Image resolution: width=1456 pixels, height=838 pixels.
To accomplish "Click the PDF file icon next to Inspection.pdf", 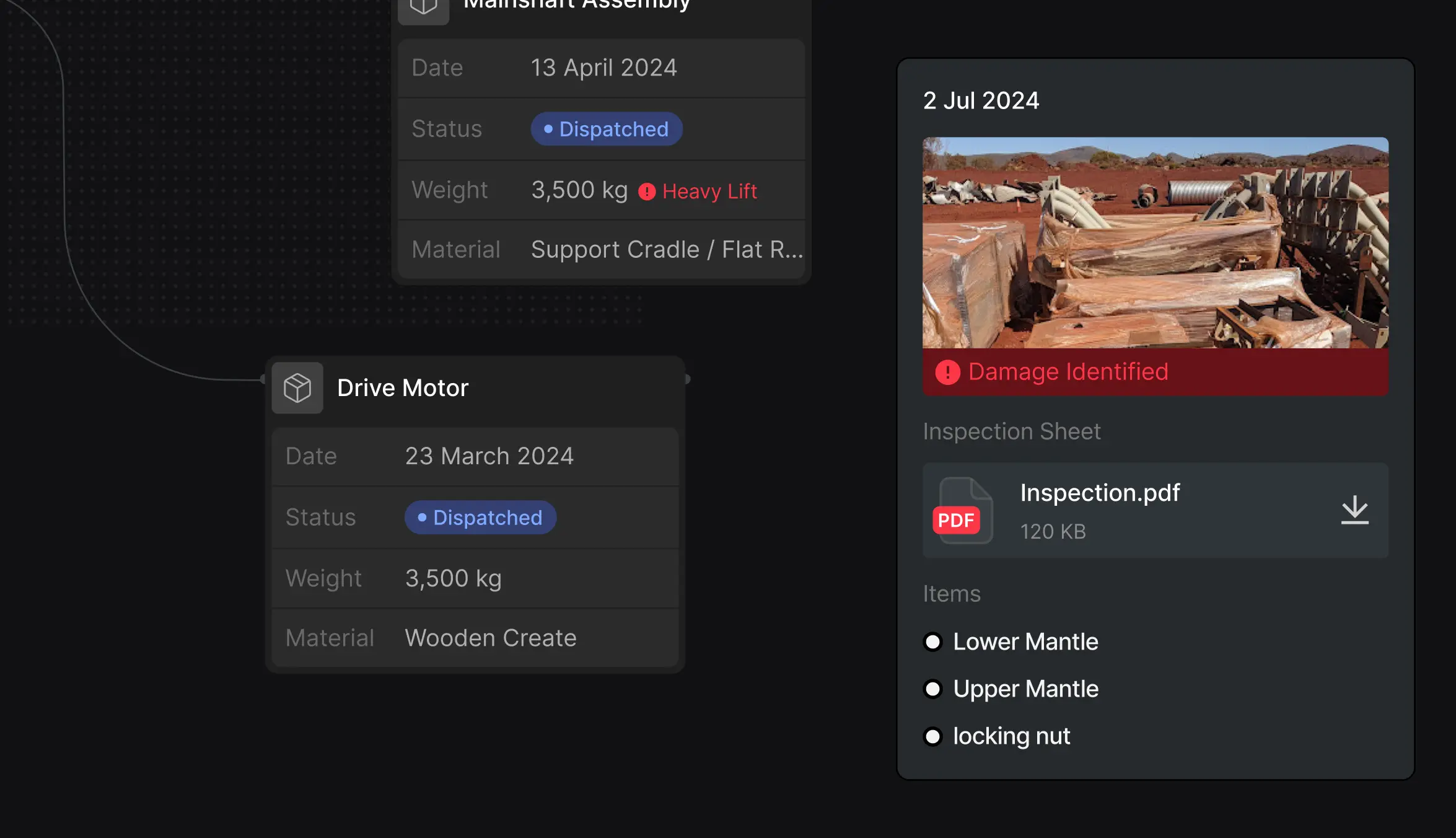I will click(x=963, y=510).
